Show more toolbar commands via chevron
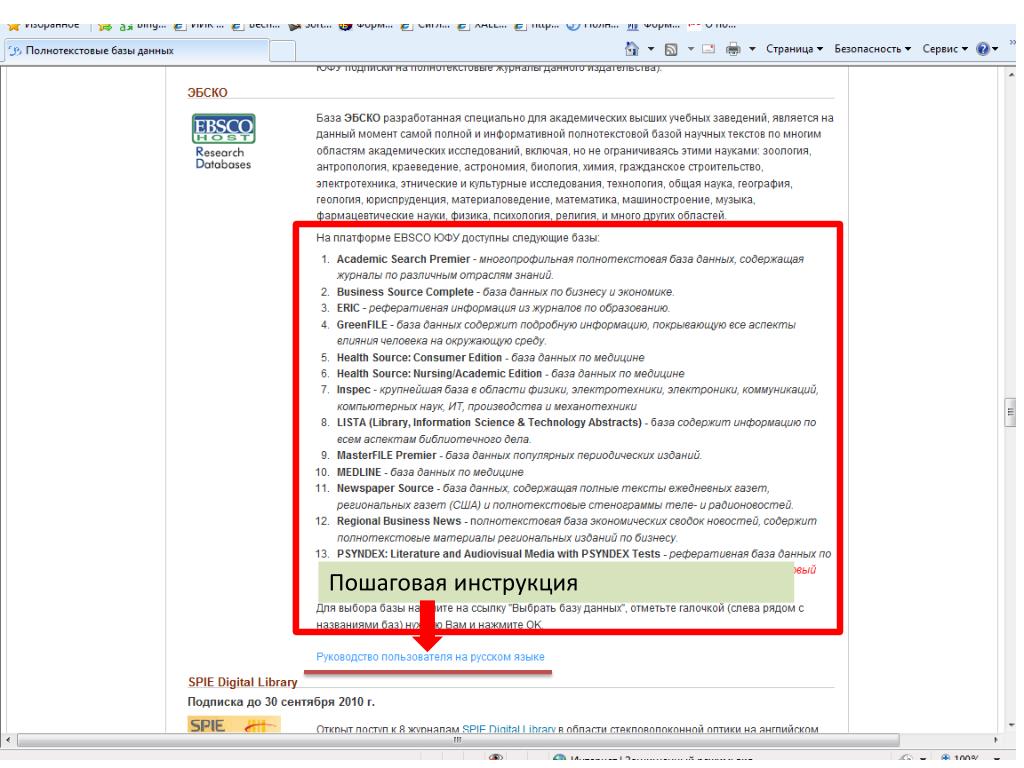This screenshot has width=1024, height=768. (x=1013, y=42)
